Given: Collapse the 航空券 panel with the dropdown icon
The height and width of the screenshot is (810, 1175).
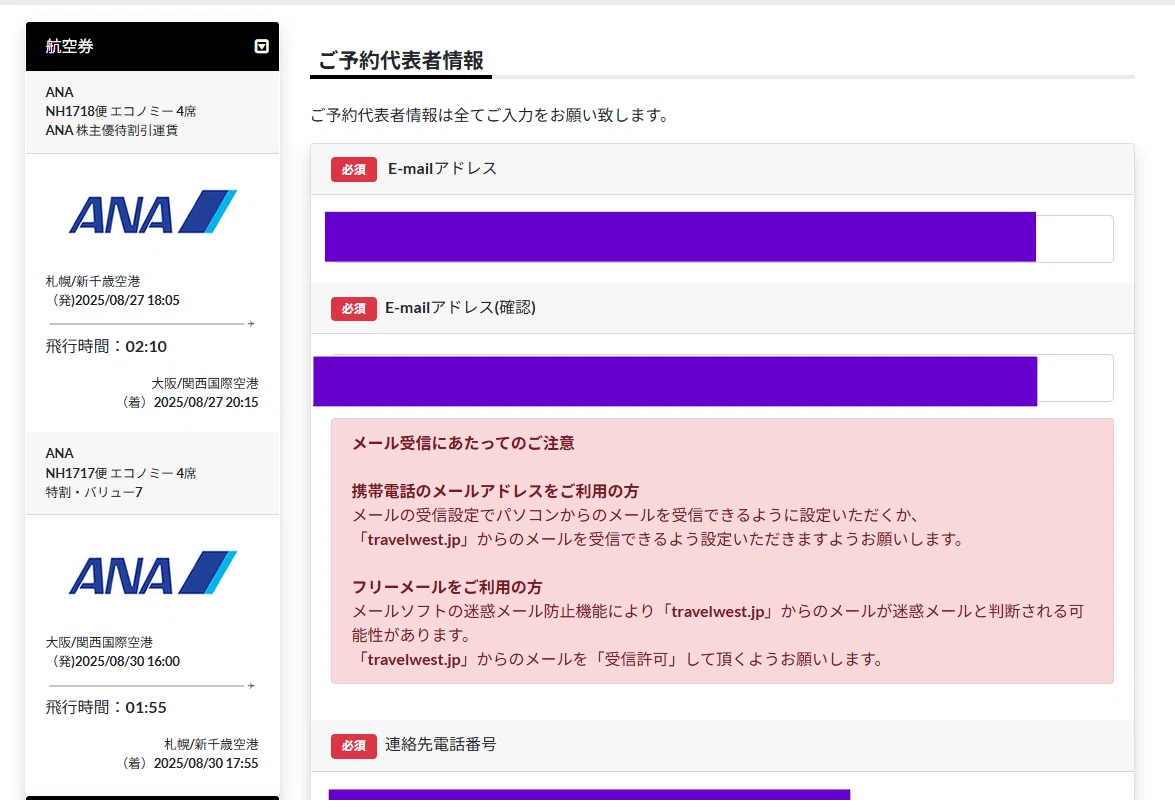Looking at the screenshot, I should [262, 46].
